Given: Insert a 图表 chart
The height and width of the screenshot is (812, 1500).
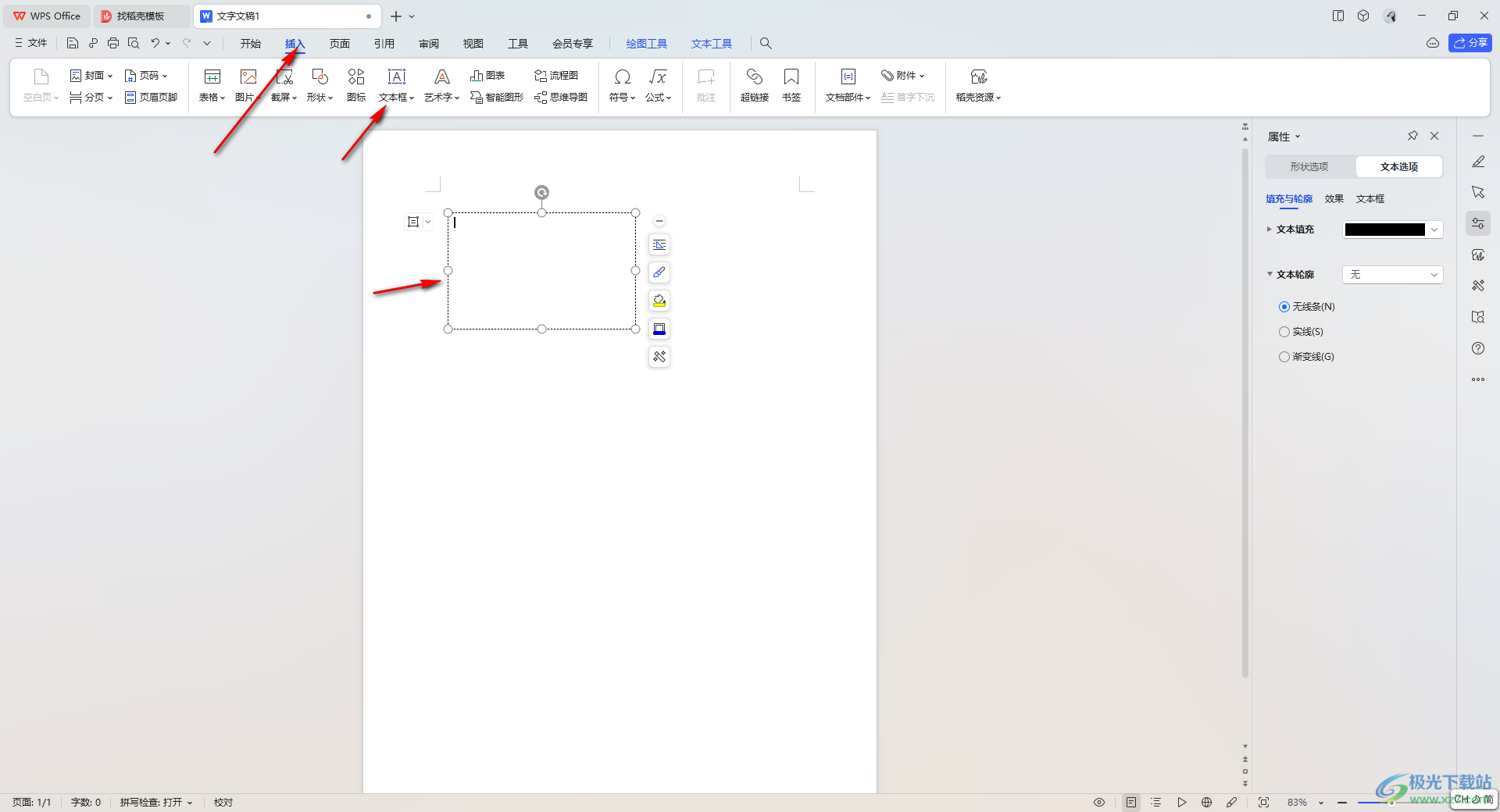Looking at the screenshot, I should pos(487,76).
